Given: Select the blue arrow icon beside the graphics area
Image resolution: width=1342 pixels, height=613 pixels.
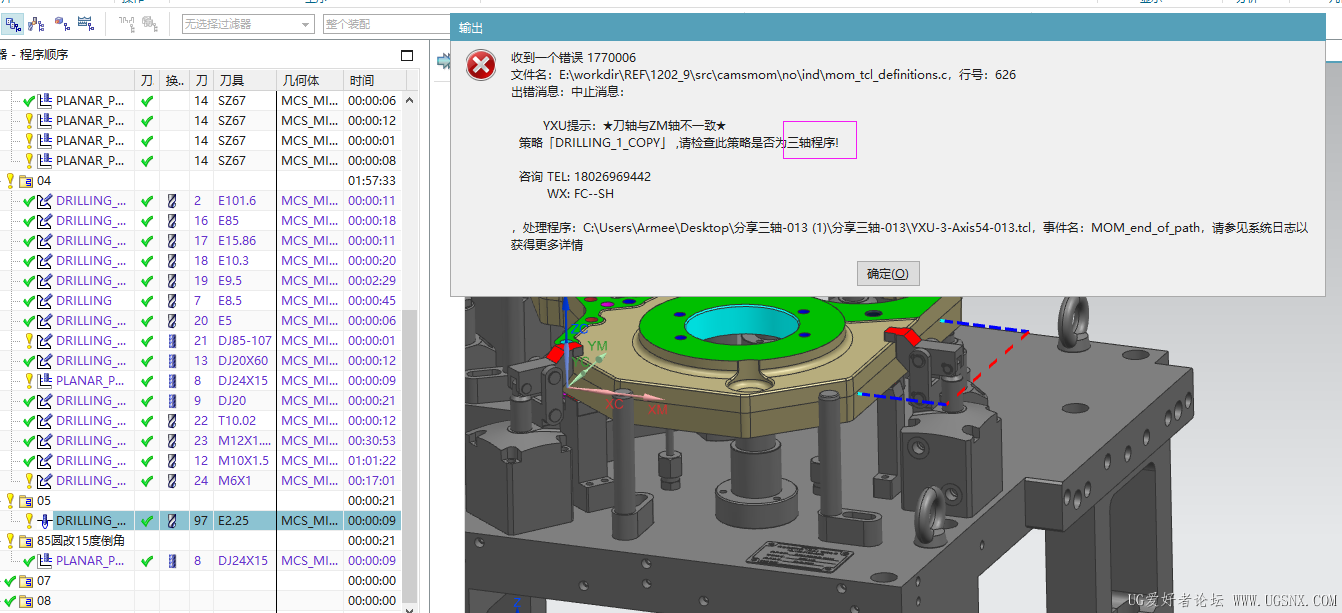Looking at the screenshot, I should (441, 60).
